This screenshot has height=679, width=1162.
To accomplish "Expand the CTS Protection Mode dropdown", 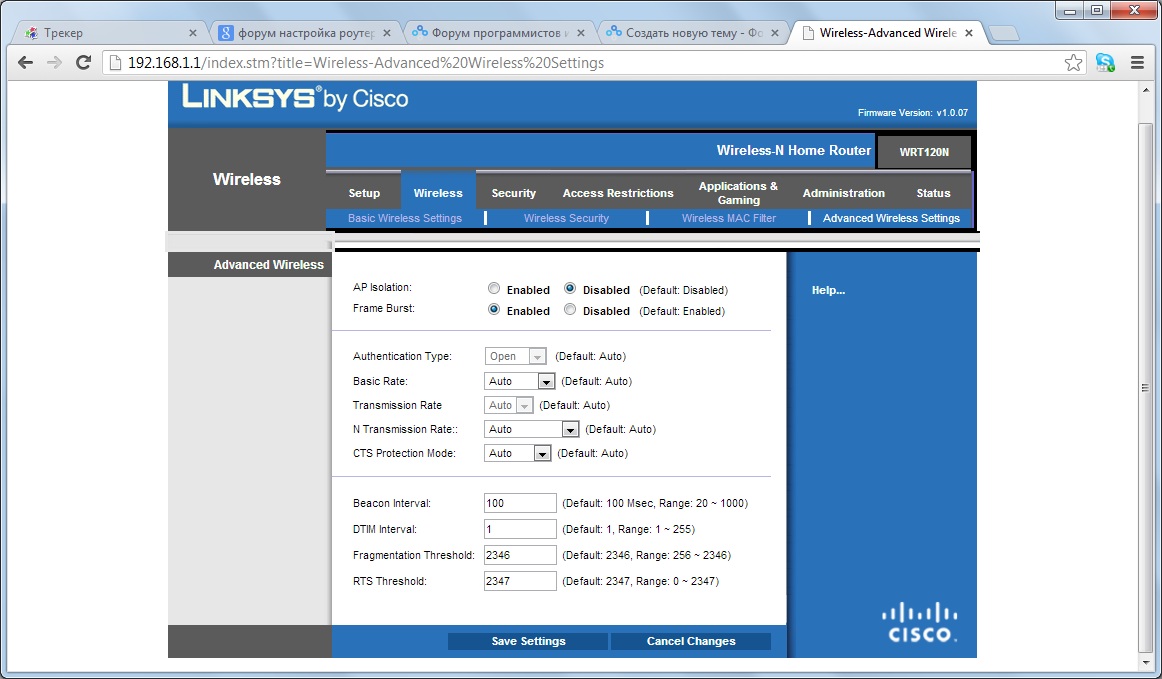I will point(518,453).
